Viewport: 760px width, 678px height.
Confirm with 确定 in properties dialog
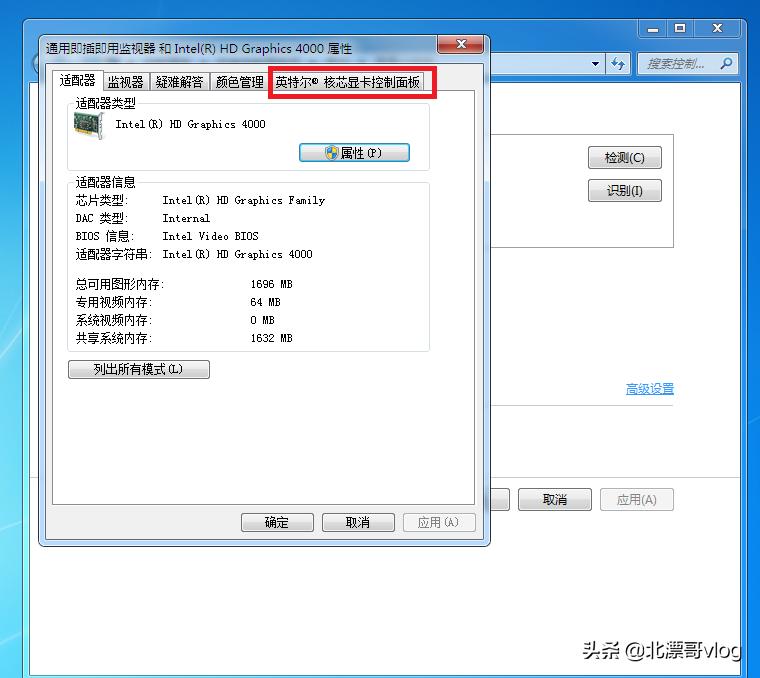[x=277, y=522]
